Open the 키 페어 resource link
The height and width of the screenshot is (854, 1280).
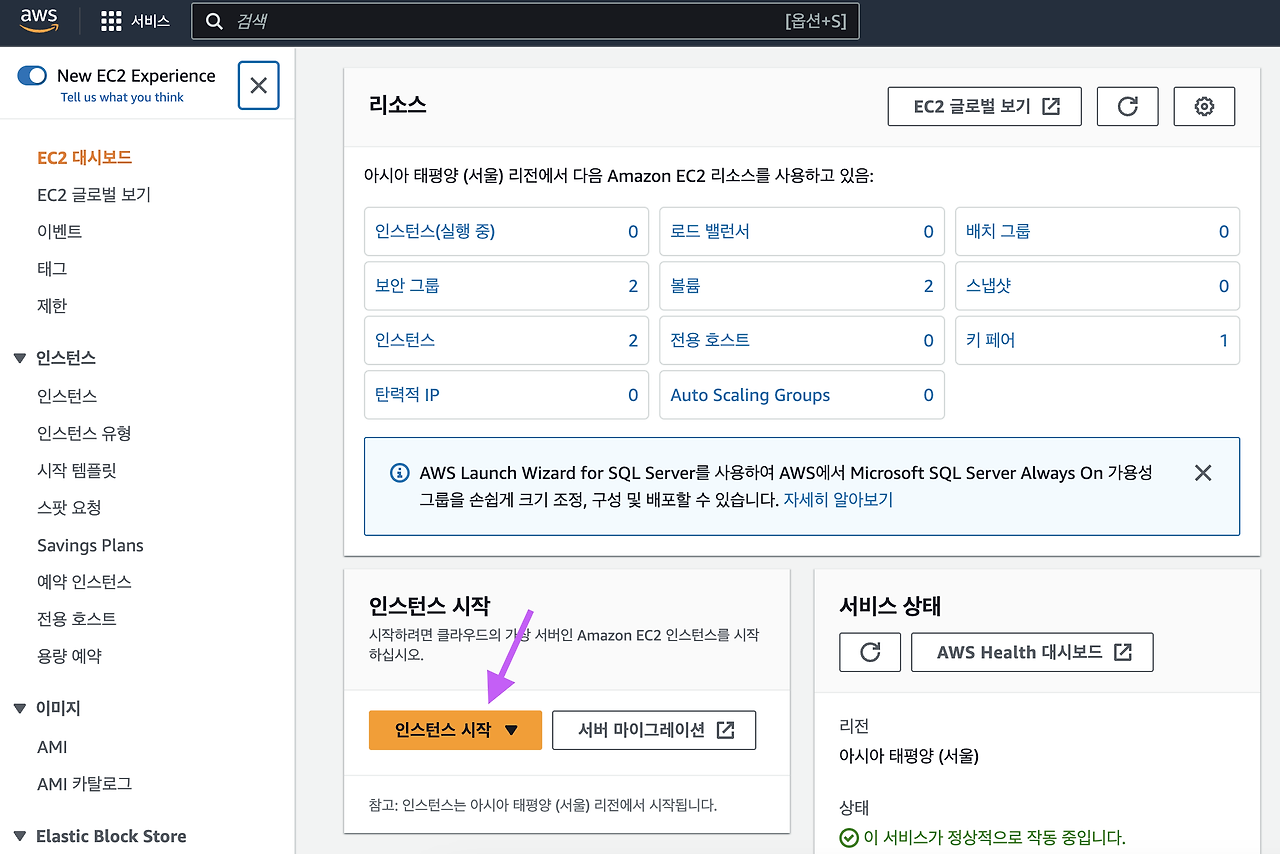[x=990, y=340]
